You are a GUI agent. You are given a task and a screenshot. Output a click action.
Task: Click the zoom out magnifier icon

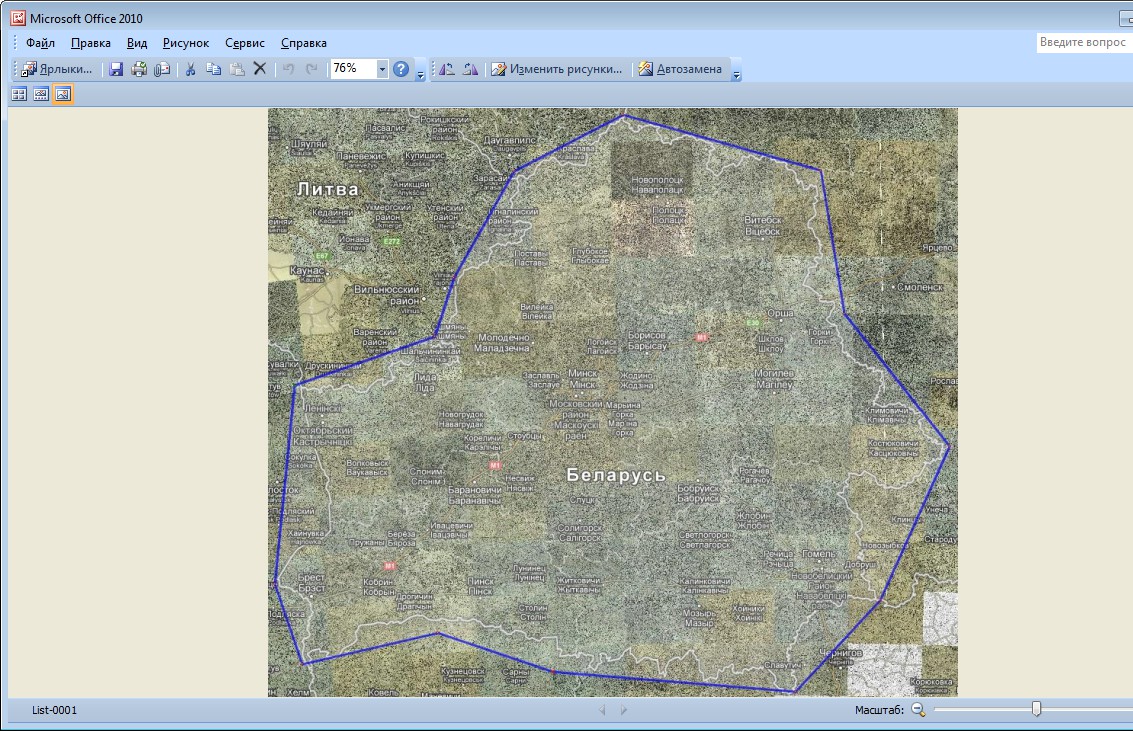point(918,709)
